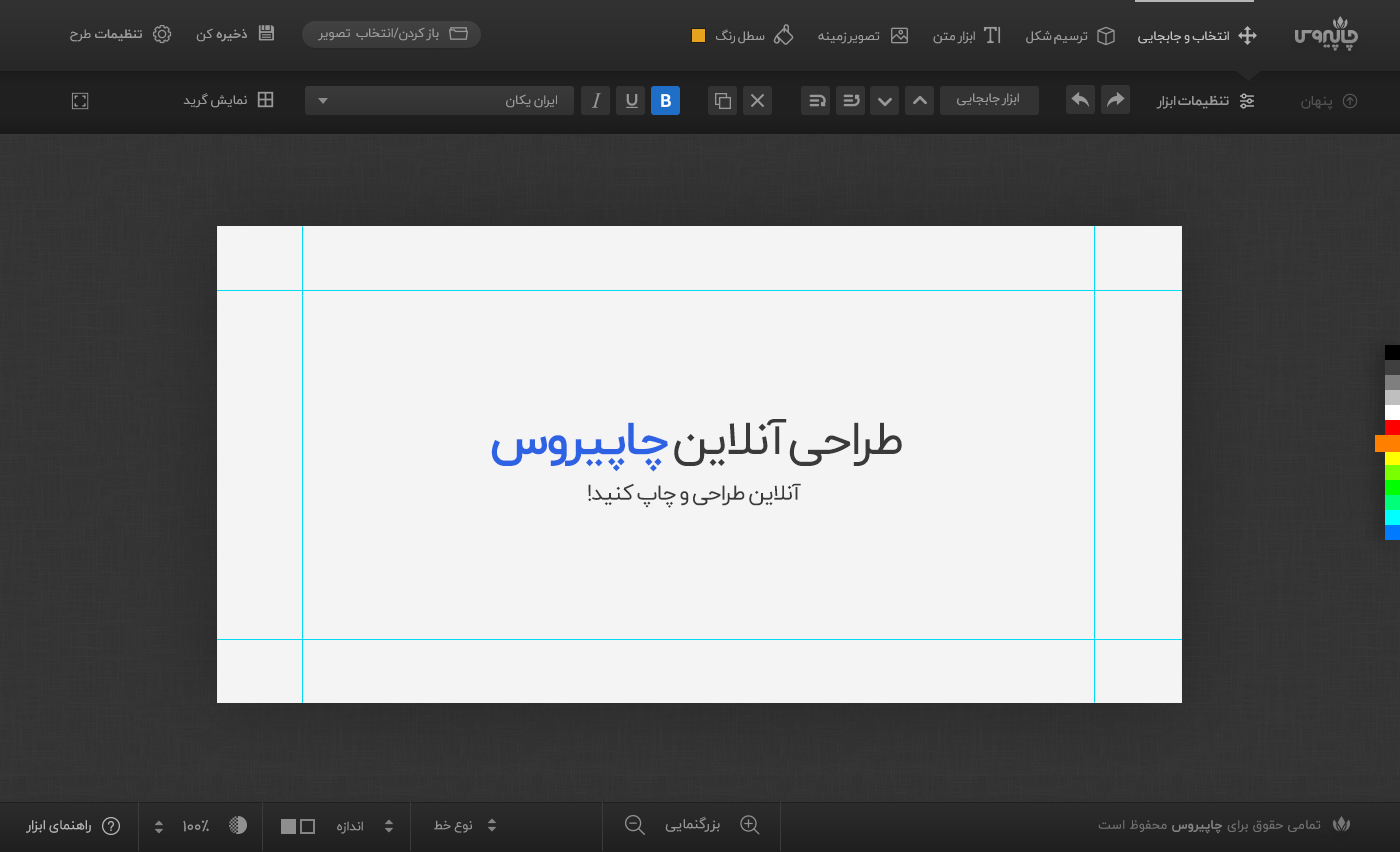Pick the red color swatch

pos(1392,427)
